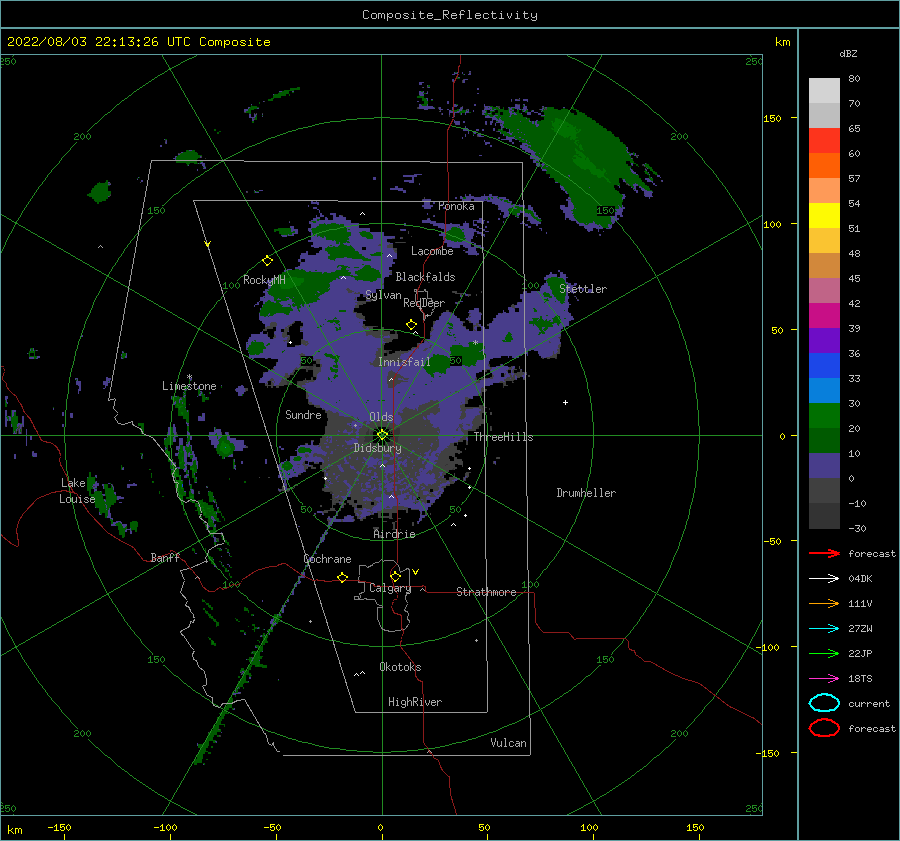Pick the bright yellow 51-54 dBZ swatch
This screenshot has height=841, width=900.
pos(824,215)
